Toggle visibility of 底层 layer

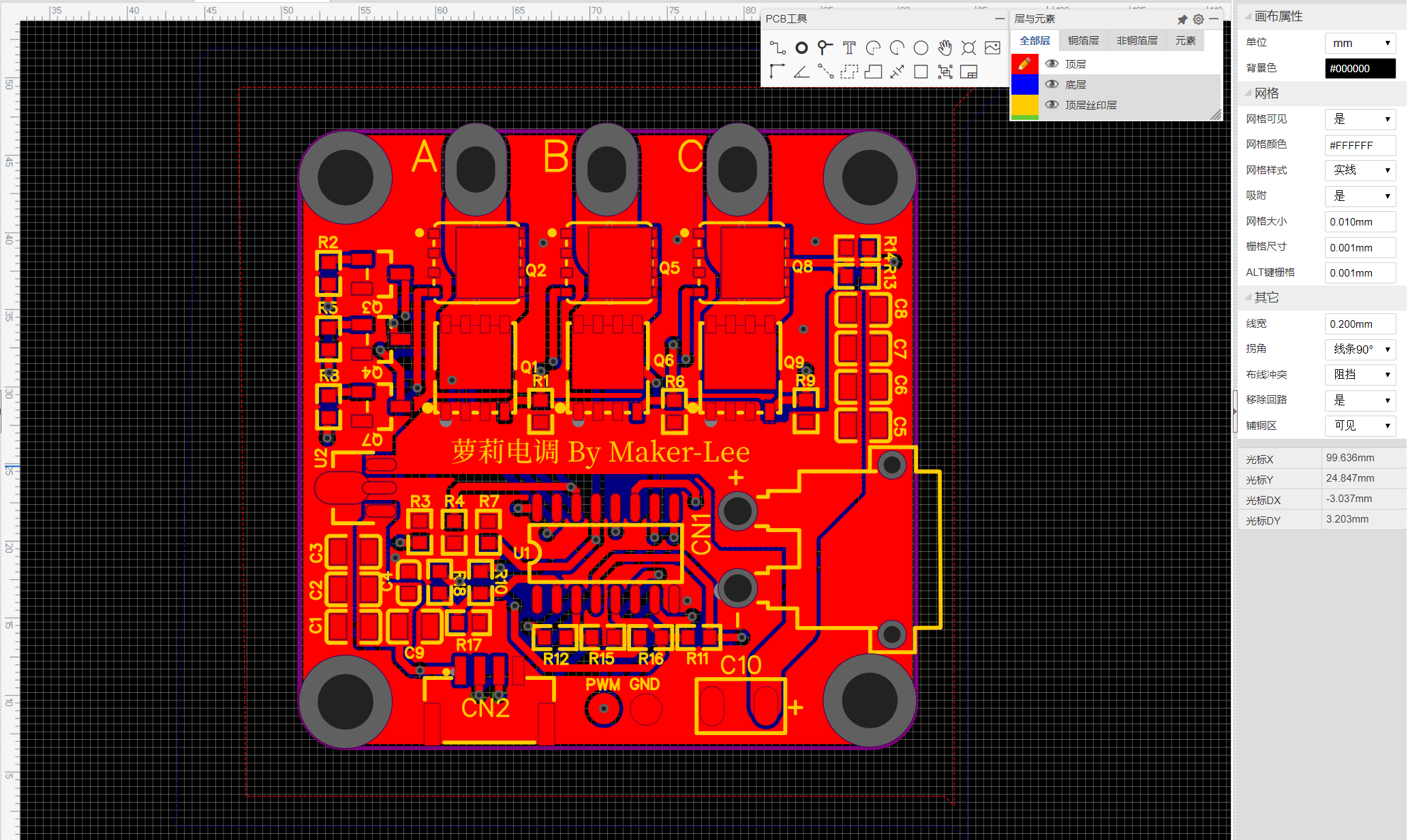pos(1052,84)
